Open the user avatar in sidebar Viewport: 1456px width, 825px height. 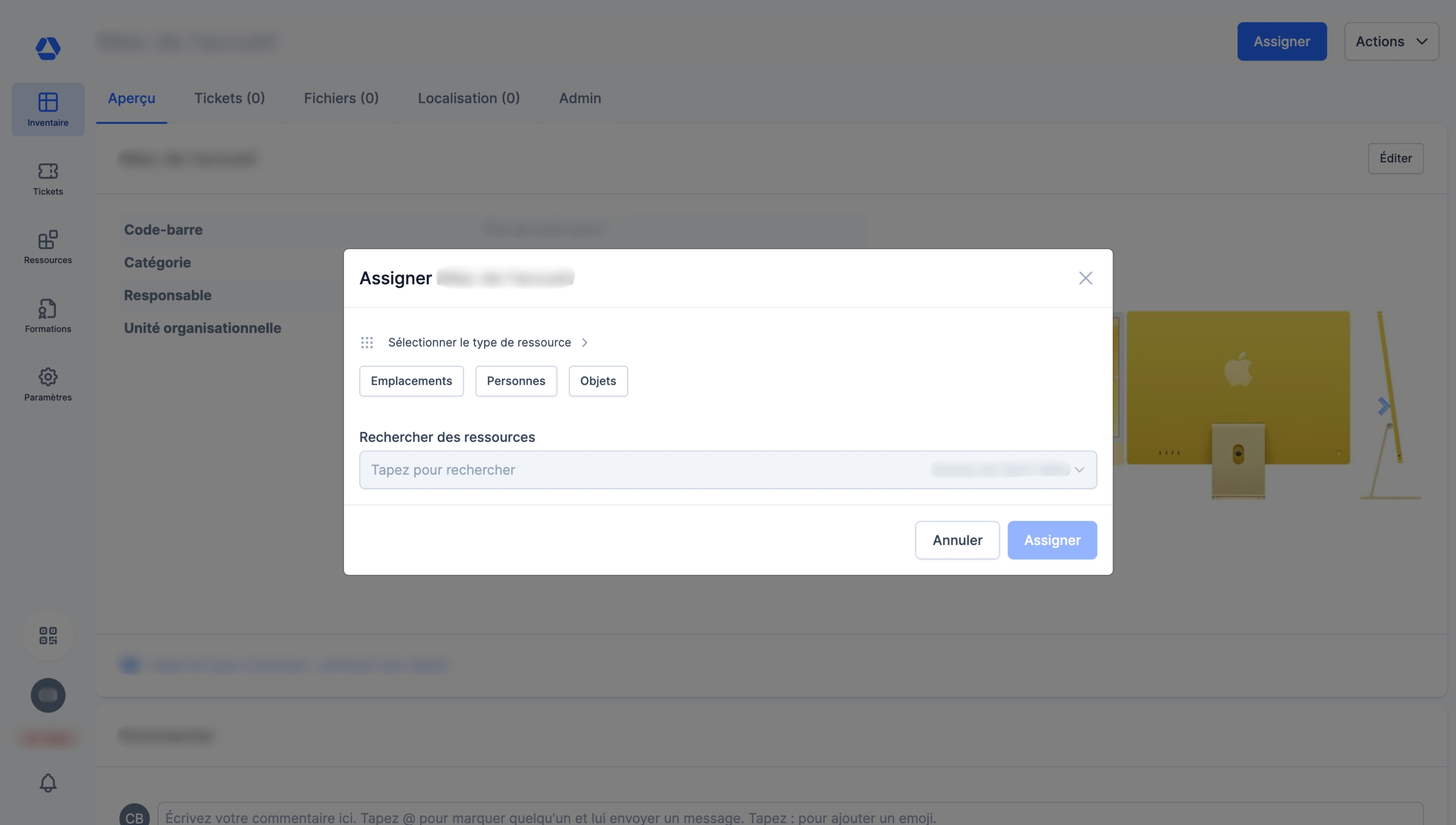(48, 695)
